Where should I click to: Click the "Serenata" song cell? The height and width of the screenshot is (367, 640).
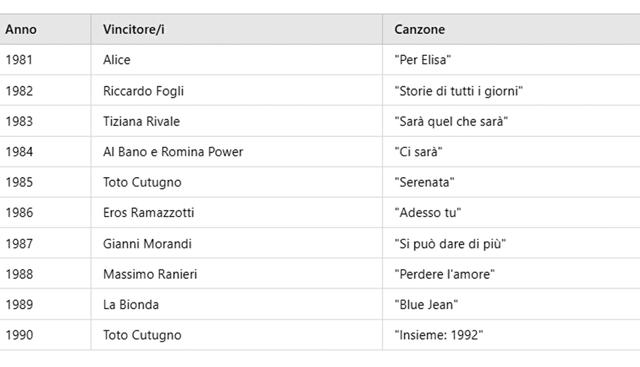click(x=511, y=182)
